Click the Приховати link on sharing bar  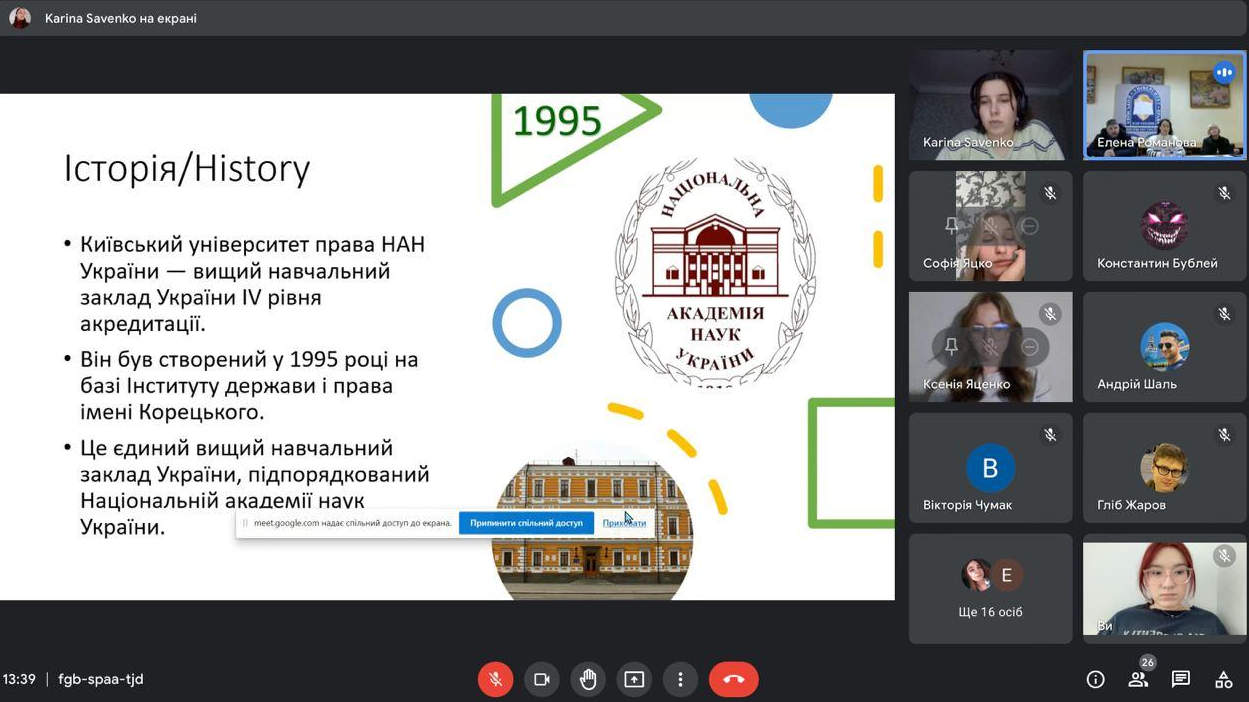(624, 523)
